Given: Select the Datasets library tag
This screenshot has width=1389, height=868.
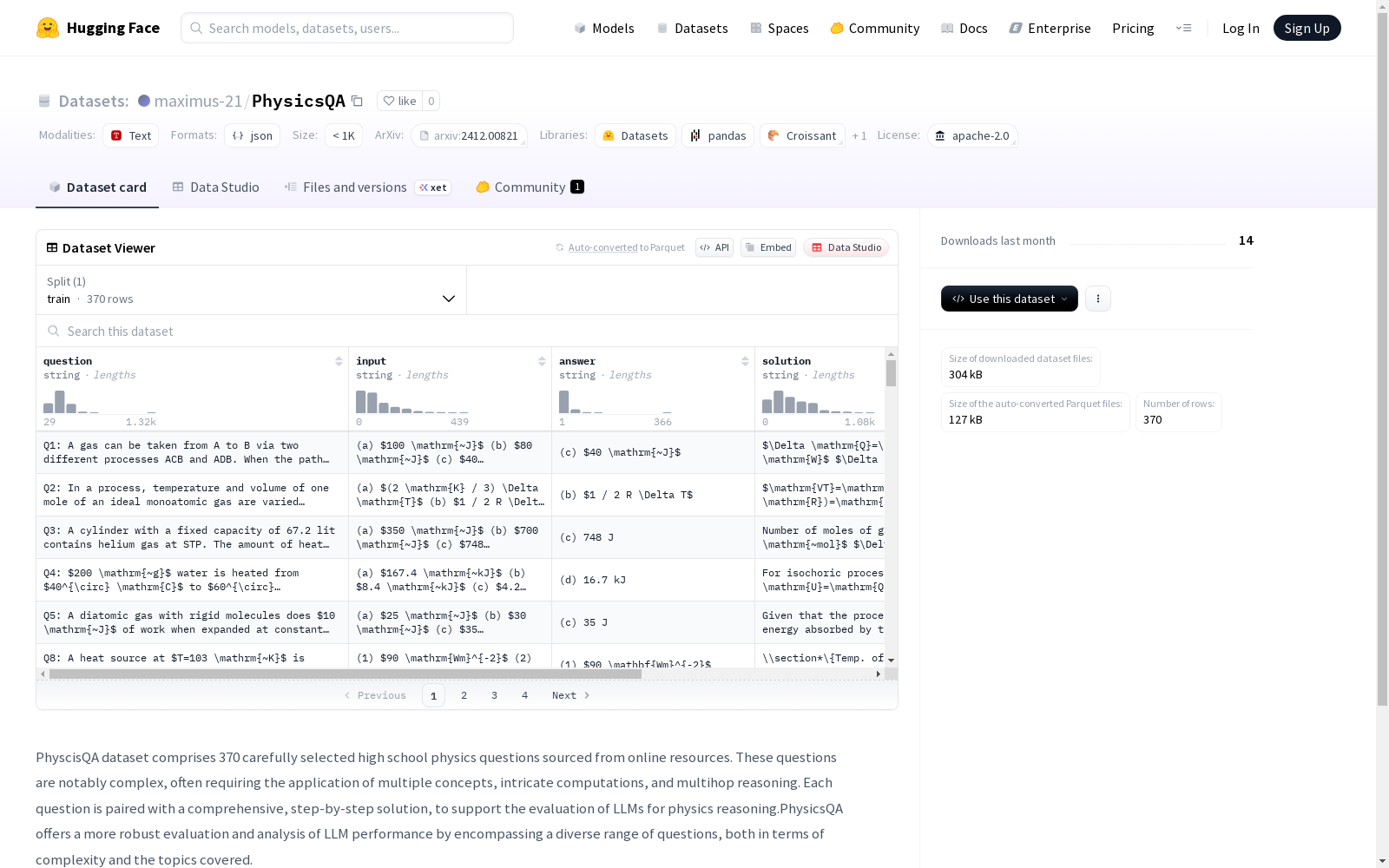Looking at the screenshot, I should (635, 135).
